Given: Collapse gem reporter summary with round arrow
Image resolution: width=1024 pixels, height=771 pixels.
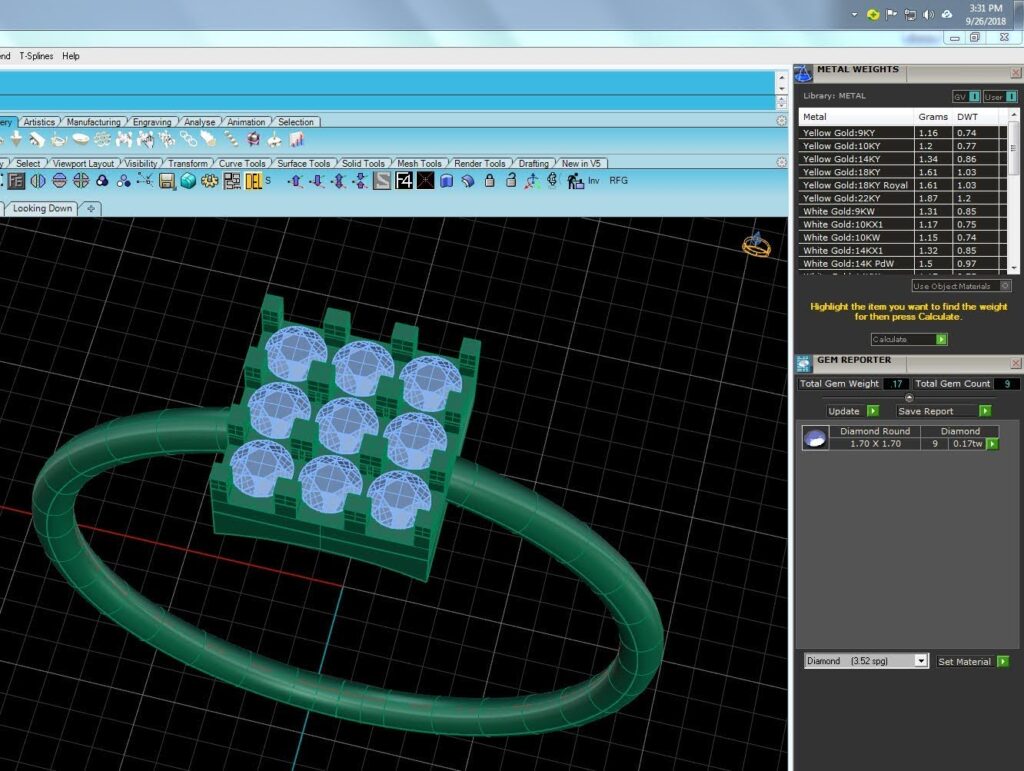Looking at the screenshot, I should pyautogui.click(x=909, y=398).
